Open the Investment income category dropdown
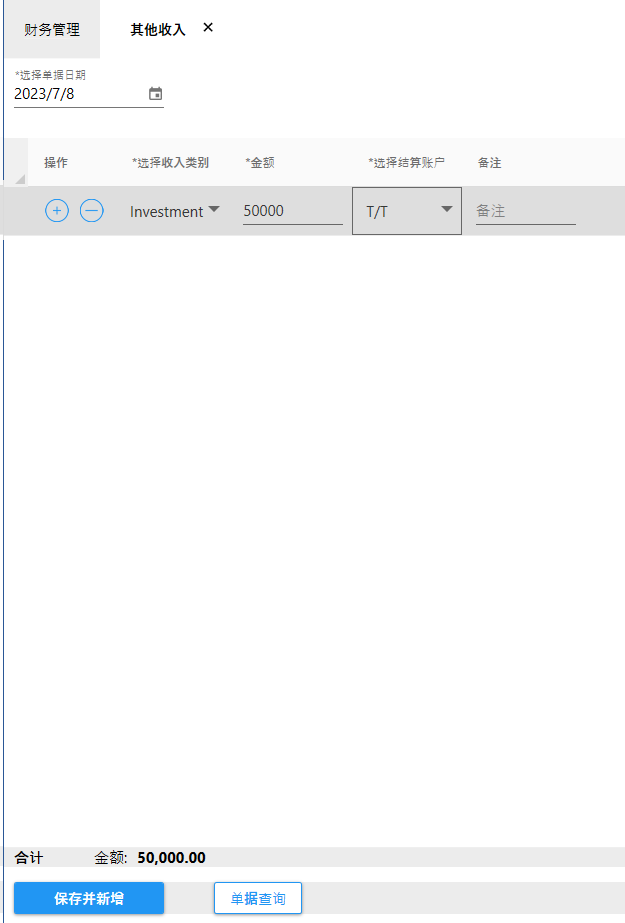The height and width of the screenshot is (923, 625). click(x=174, y=211)
